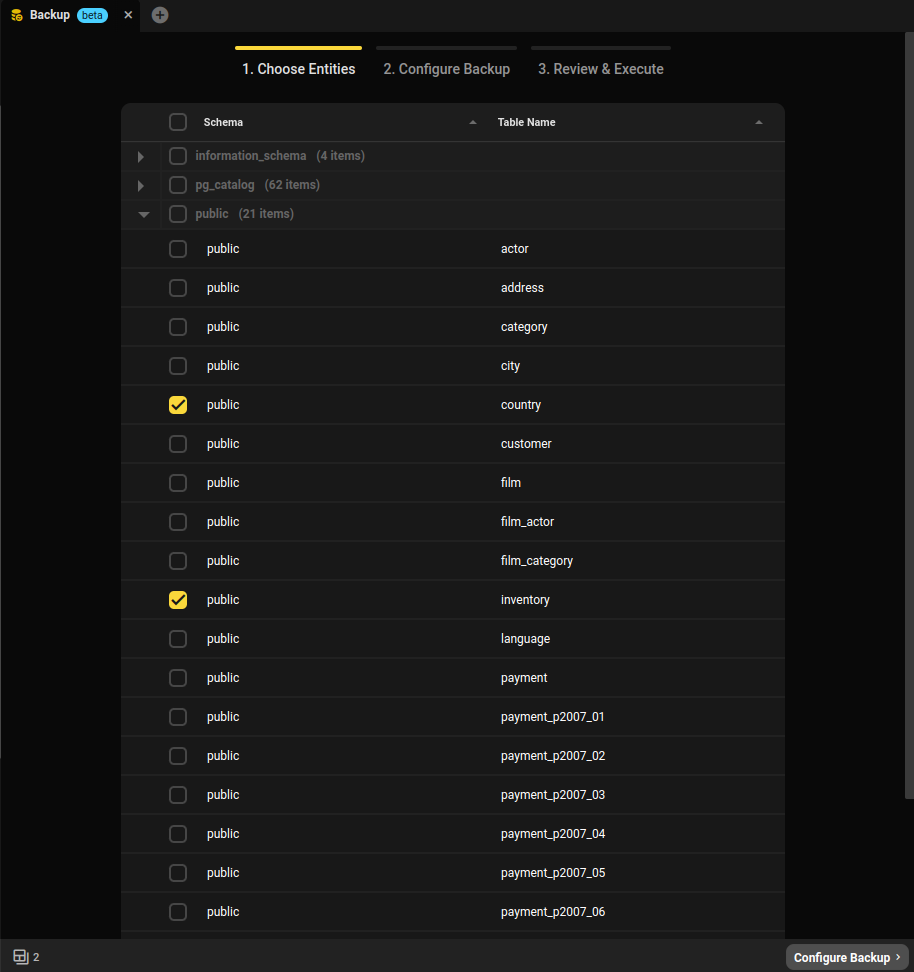Close the Backup tab
914x972 pixels.
[x=127, y=14]
